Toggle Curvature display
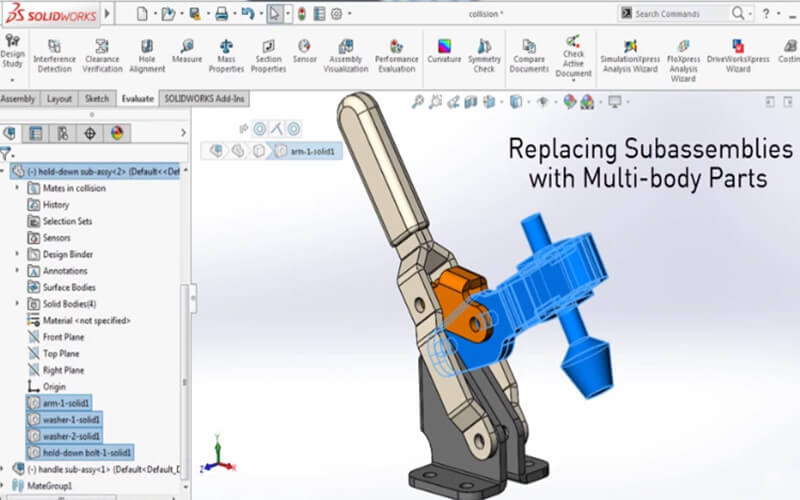The width and height of the screenshot is (800, 500). (x=444, y=52)
